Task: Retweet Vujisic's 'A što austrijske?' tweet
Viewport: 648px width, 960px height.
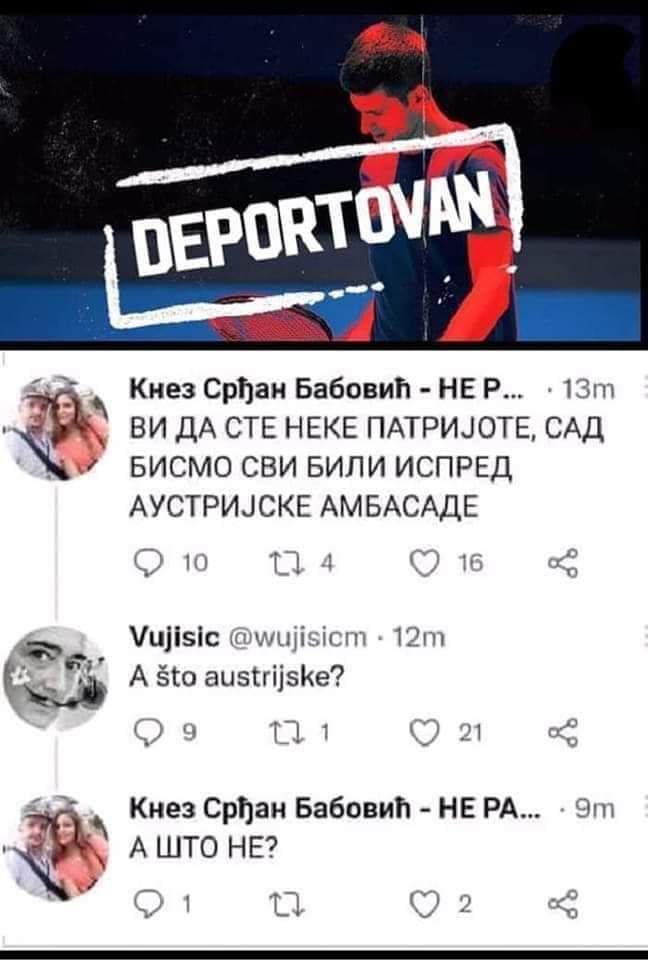Action: 284,733
